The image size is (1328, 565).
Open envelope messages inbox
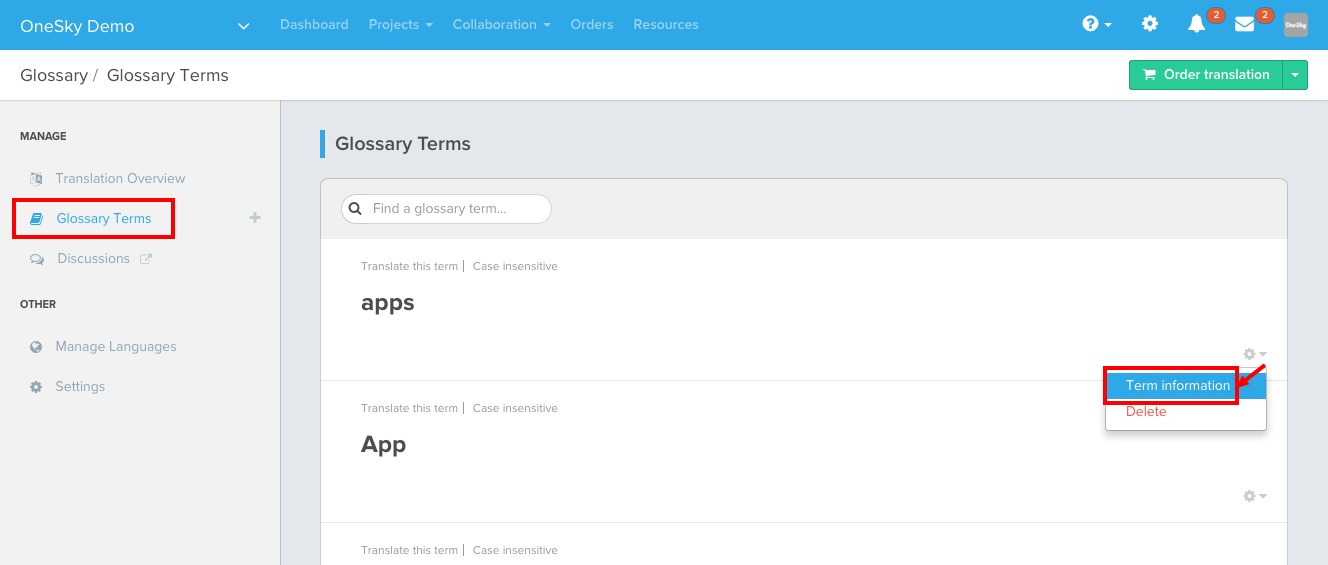(1244, 24)
